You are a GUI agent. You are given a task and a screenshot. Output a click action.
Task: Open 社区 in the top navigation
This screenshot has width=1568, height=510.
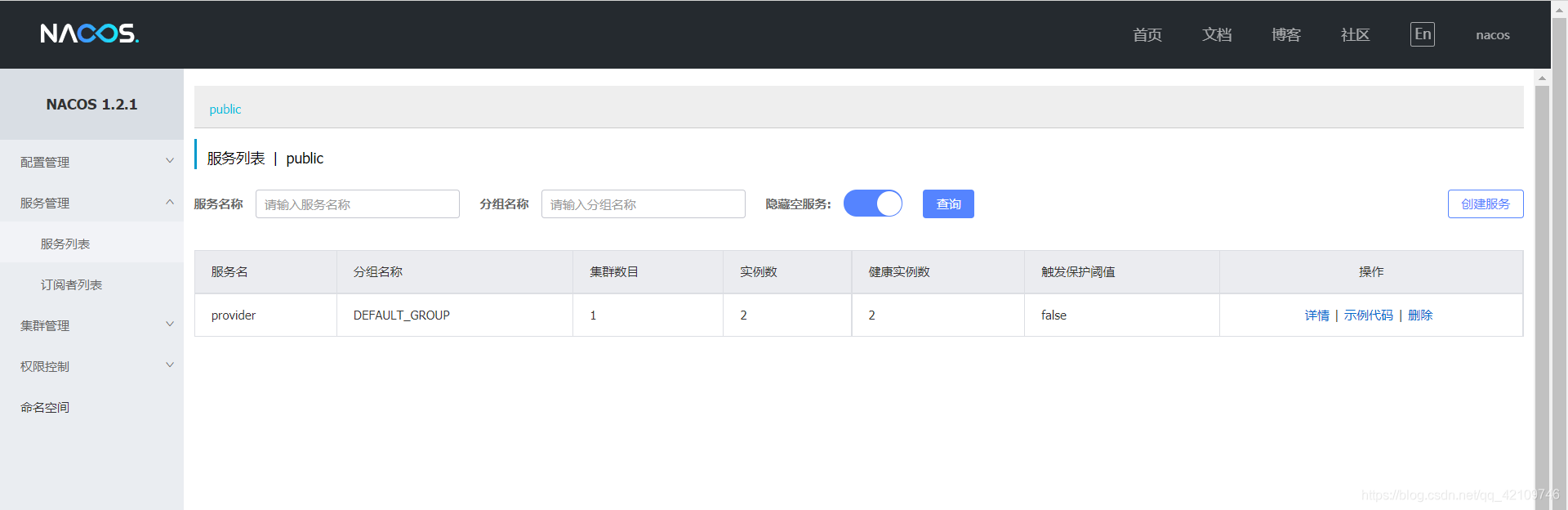[1356, 34]
